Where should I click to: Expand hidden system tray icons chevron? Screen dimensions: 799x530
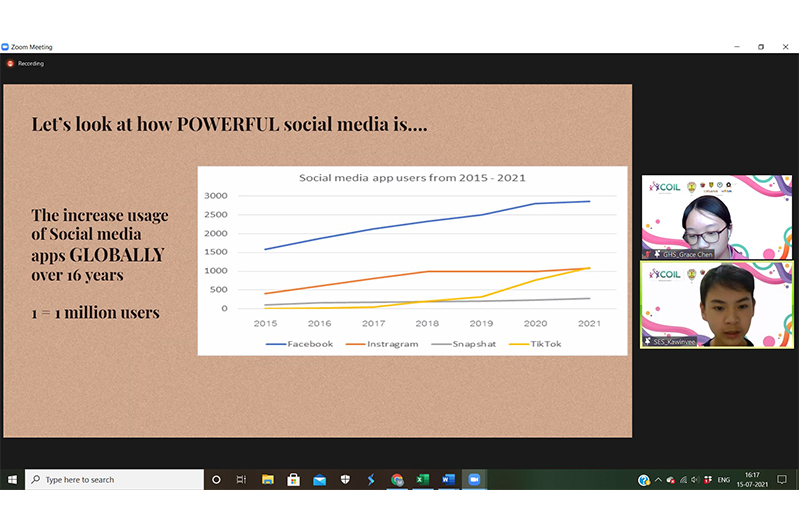pos(658,480)
